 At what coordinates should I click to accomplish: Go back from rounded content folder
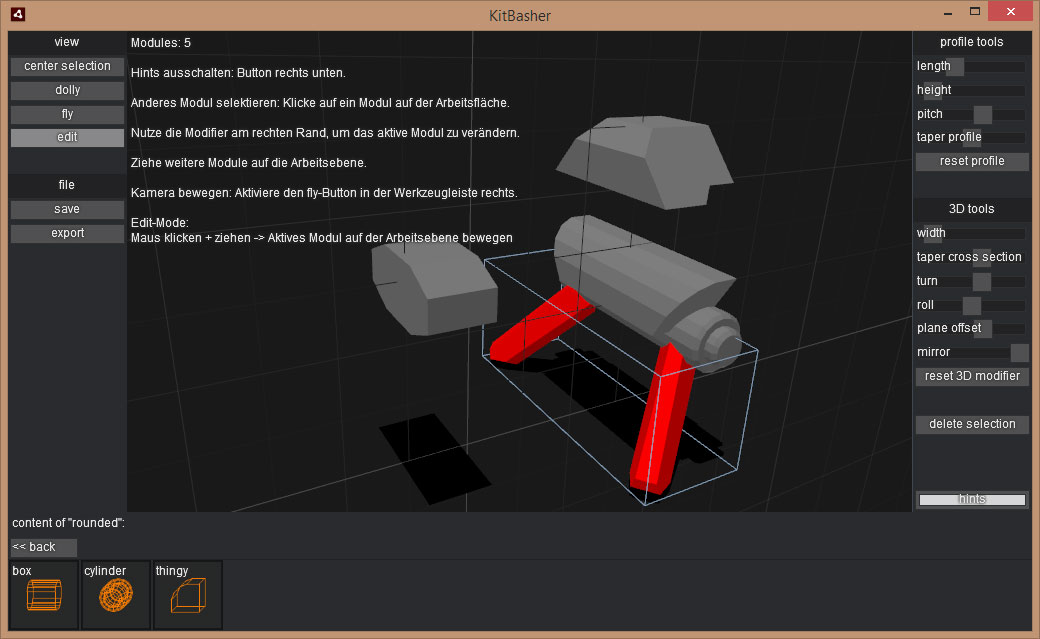pos(43,547)
